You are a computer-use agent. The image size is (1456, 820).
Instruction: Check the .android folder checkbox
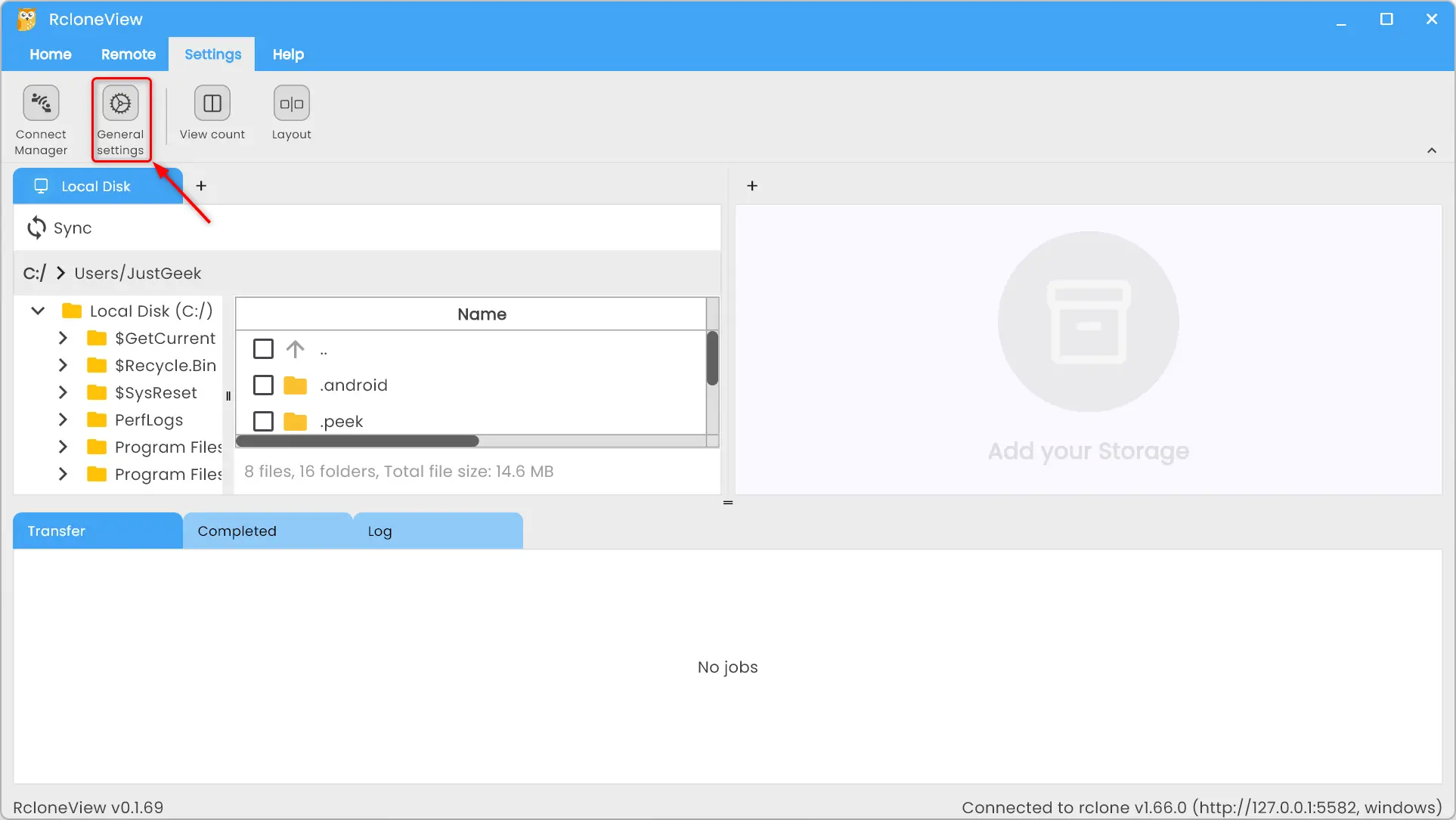[x=263, y=385]
